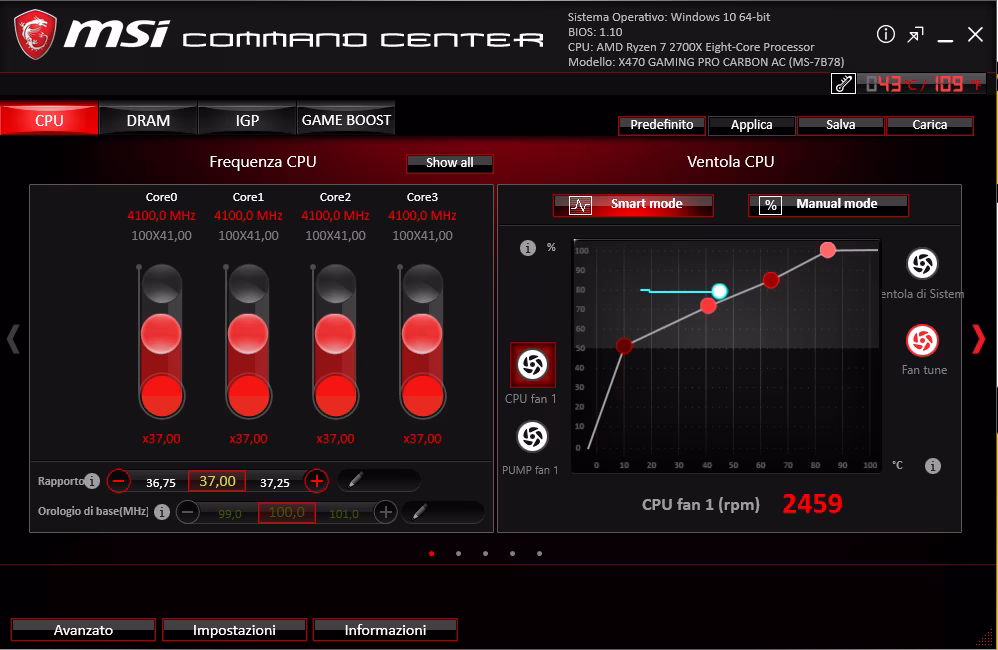Click the Salva button
Image resolution: width=998 pixels, height=650 pixels.
[x=840, y=125]
